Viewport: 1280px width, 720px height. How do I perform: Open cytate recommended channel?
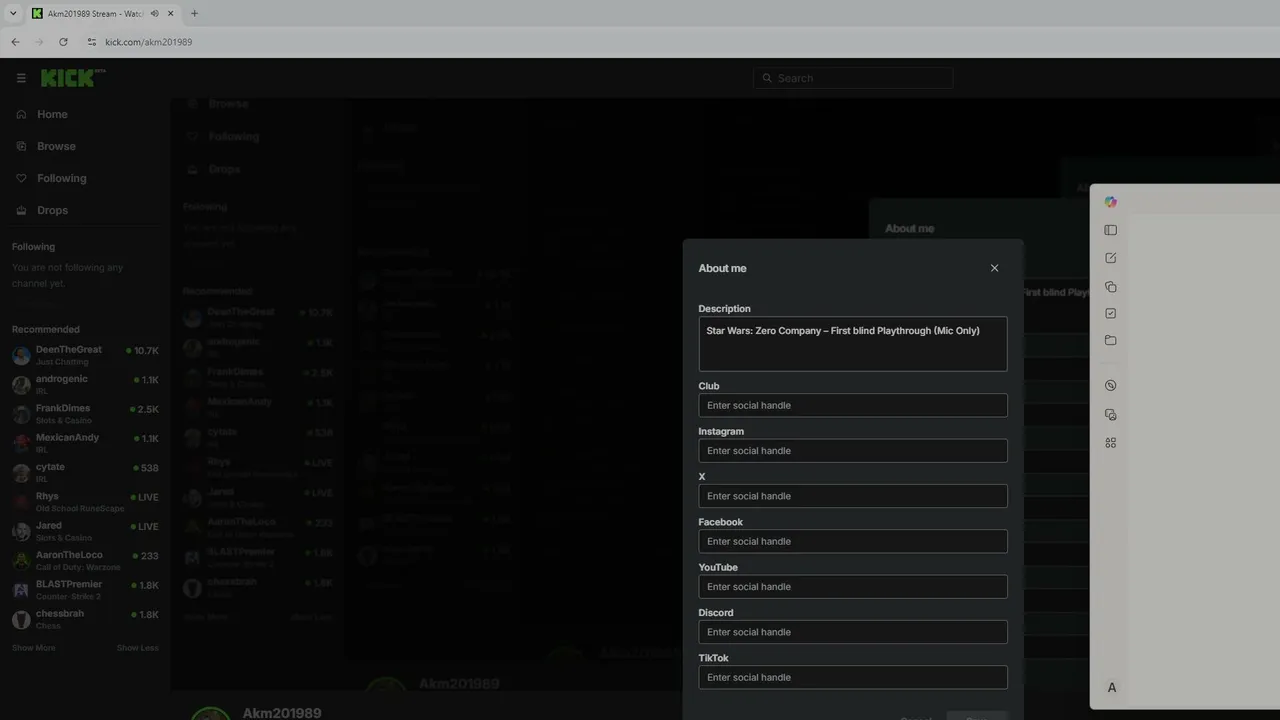tap(85, 472)
